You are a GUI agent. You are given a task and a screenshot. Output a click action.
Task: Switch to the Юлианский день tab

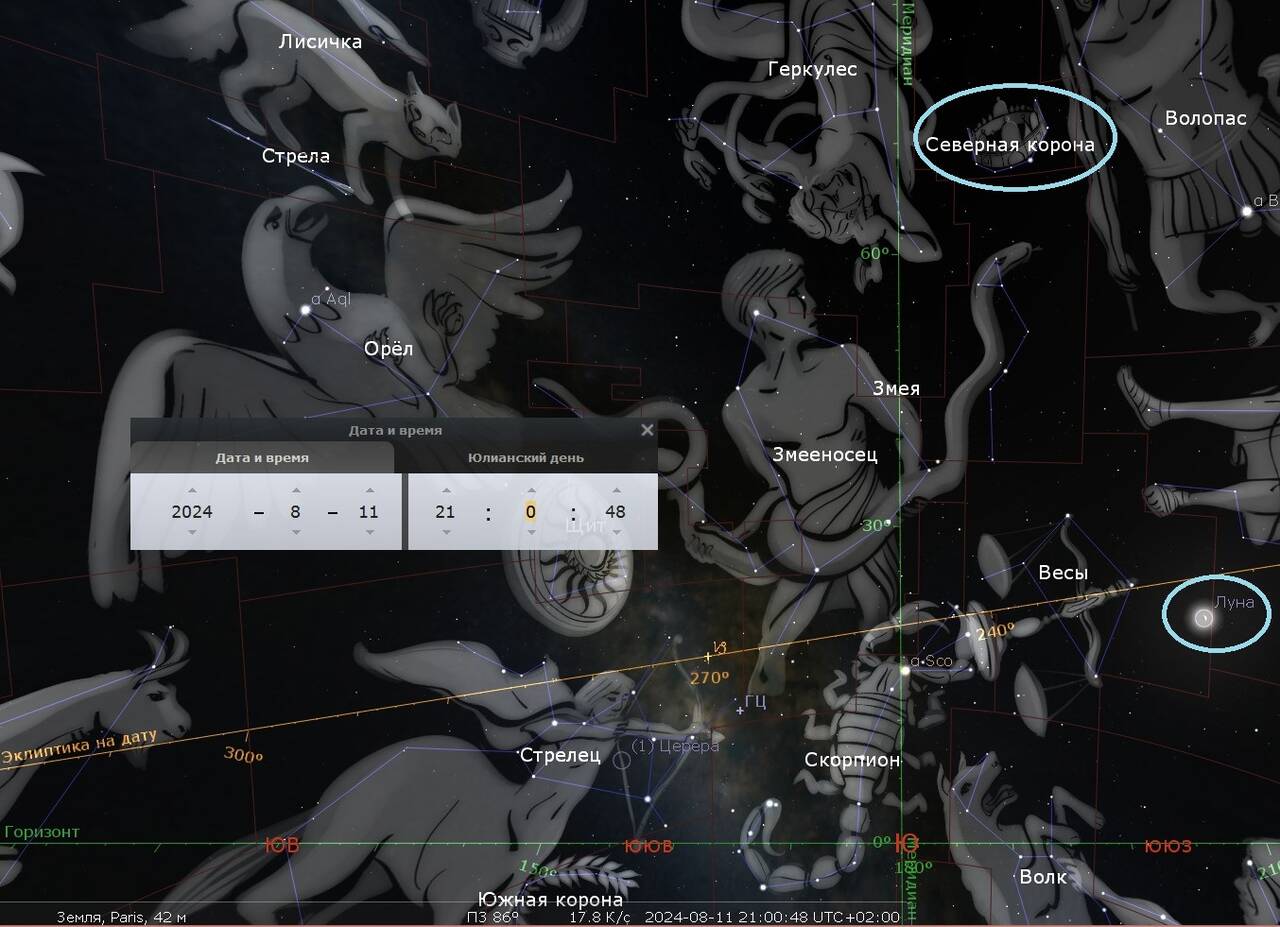click(526, 458)
